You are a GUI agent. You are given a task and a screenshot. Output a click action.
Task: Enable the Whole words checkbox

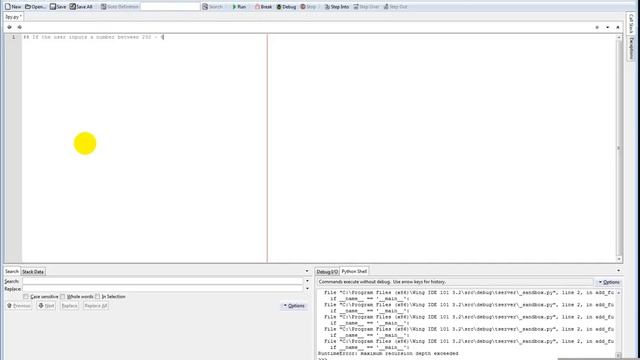pos(62,297)
